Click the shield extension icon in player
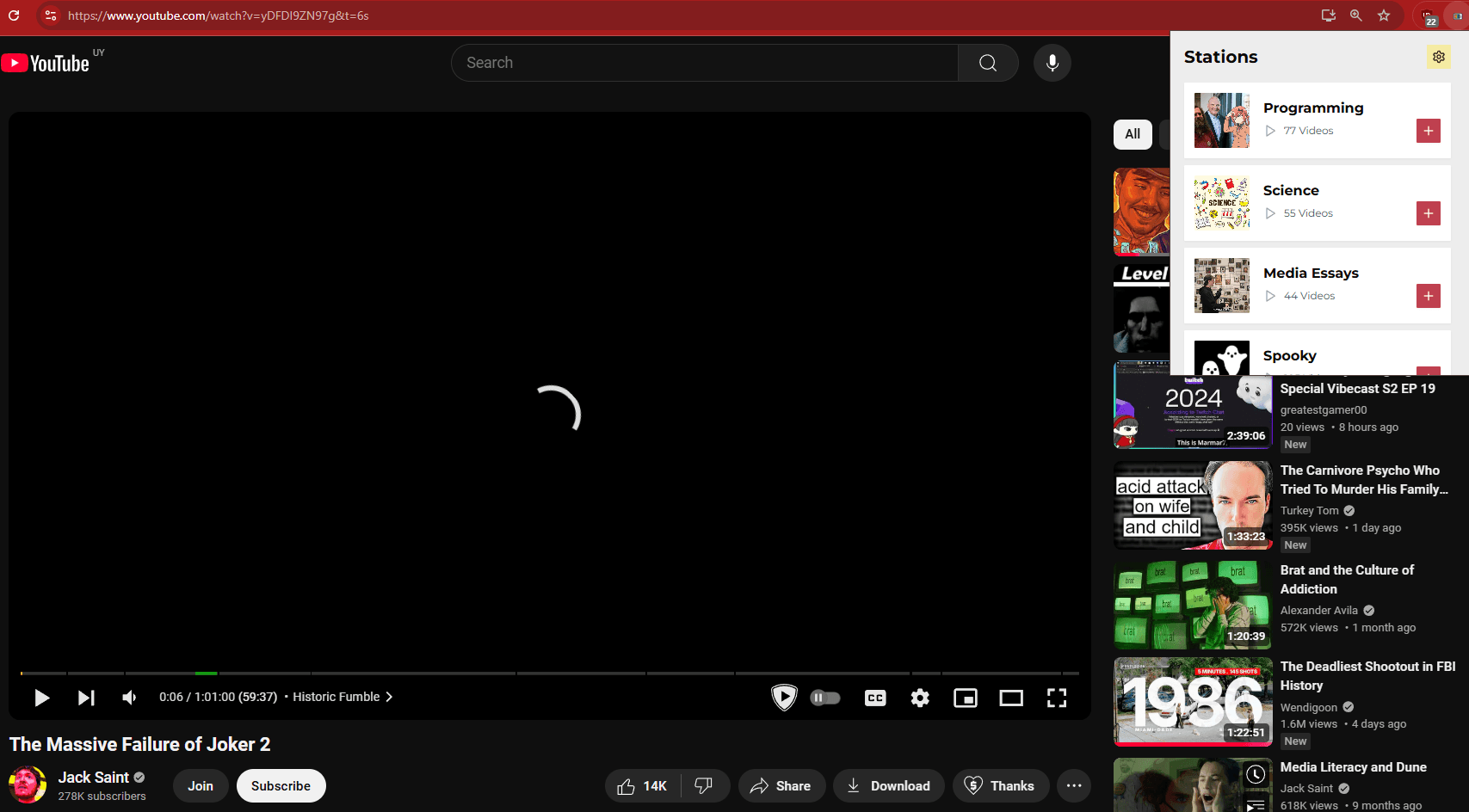This screenshot has width=1469, height=812. tap(784, 698)
